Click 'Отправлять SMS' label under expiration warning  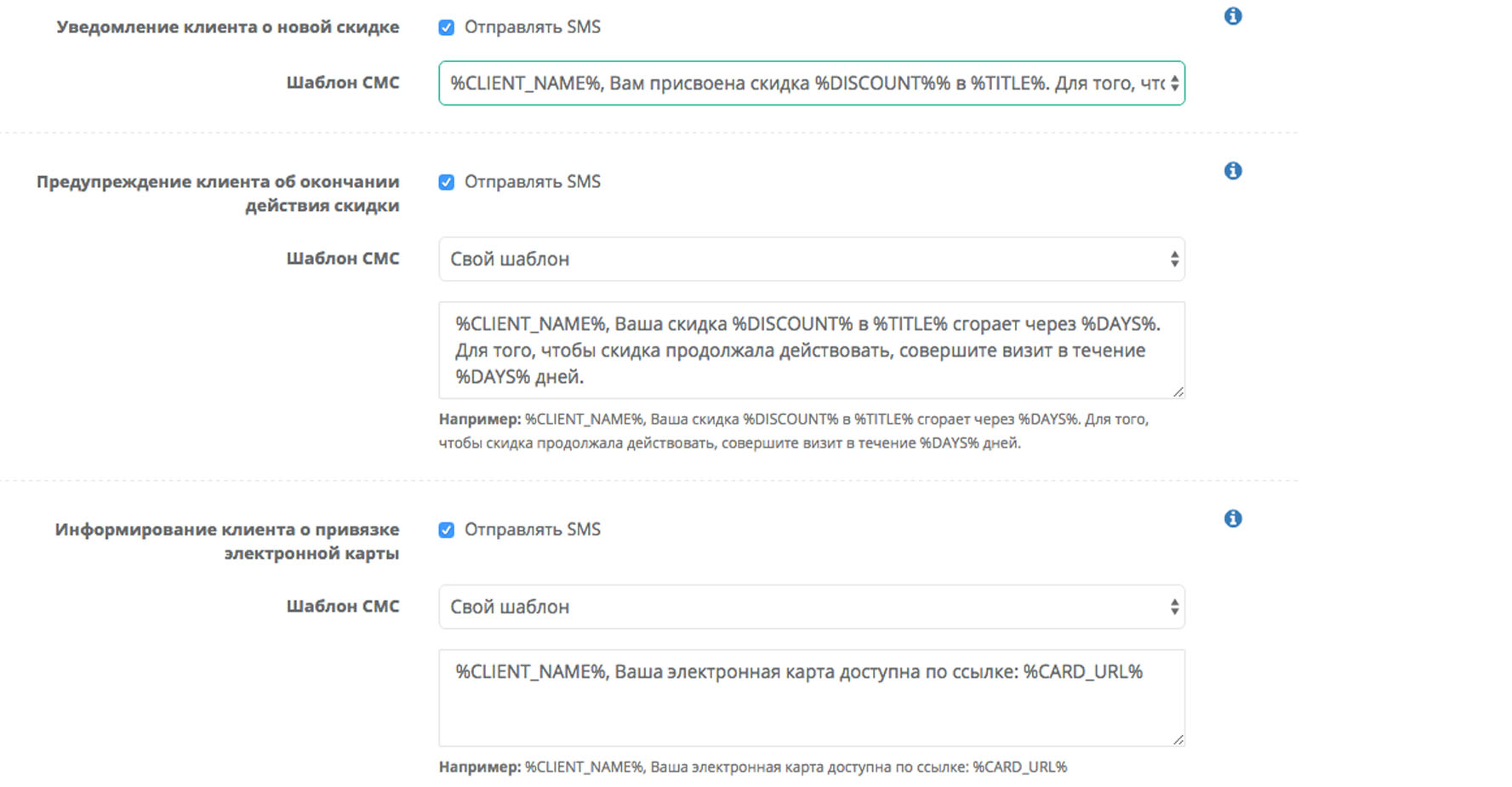[533, 182]
